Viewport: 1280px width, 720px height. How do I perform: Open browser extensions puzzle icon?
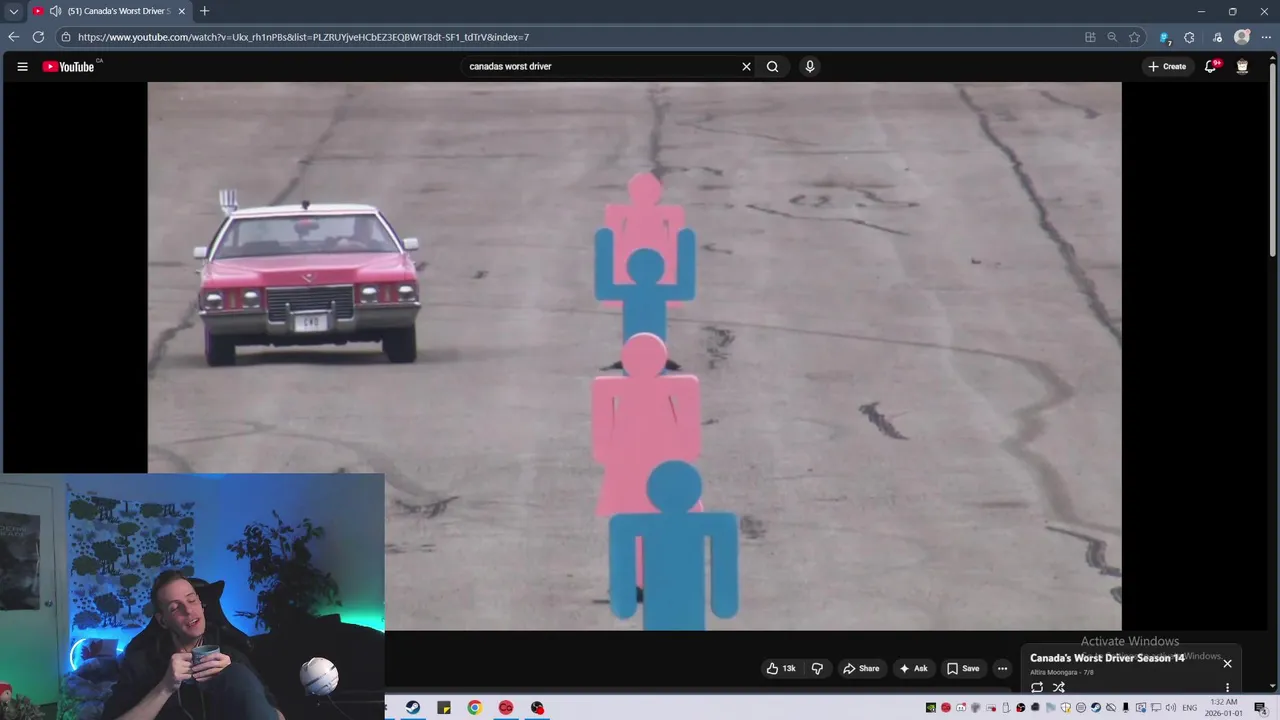pos(1189,37)
